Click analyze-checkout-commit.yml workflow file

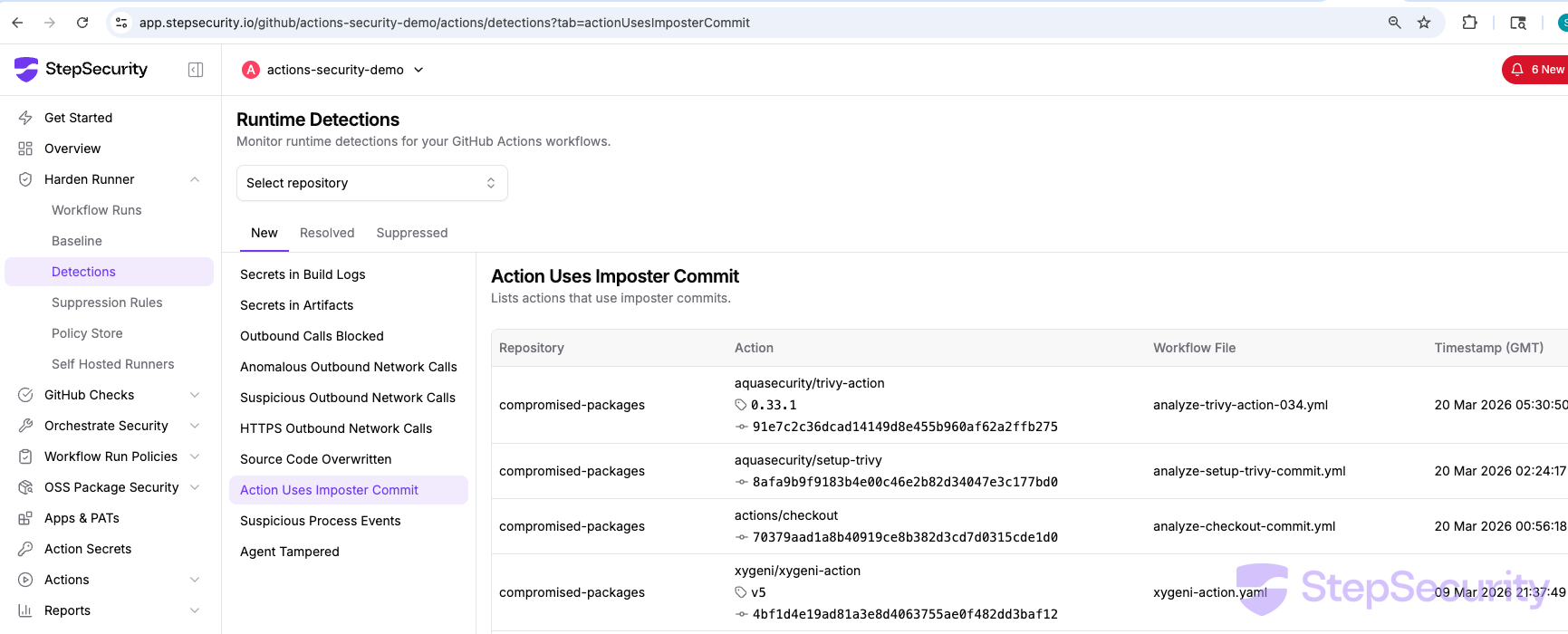1244,526
